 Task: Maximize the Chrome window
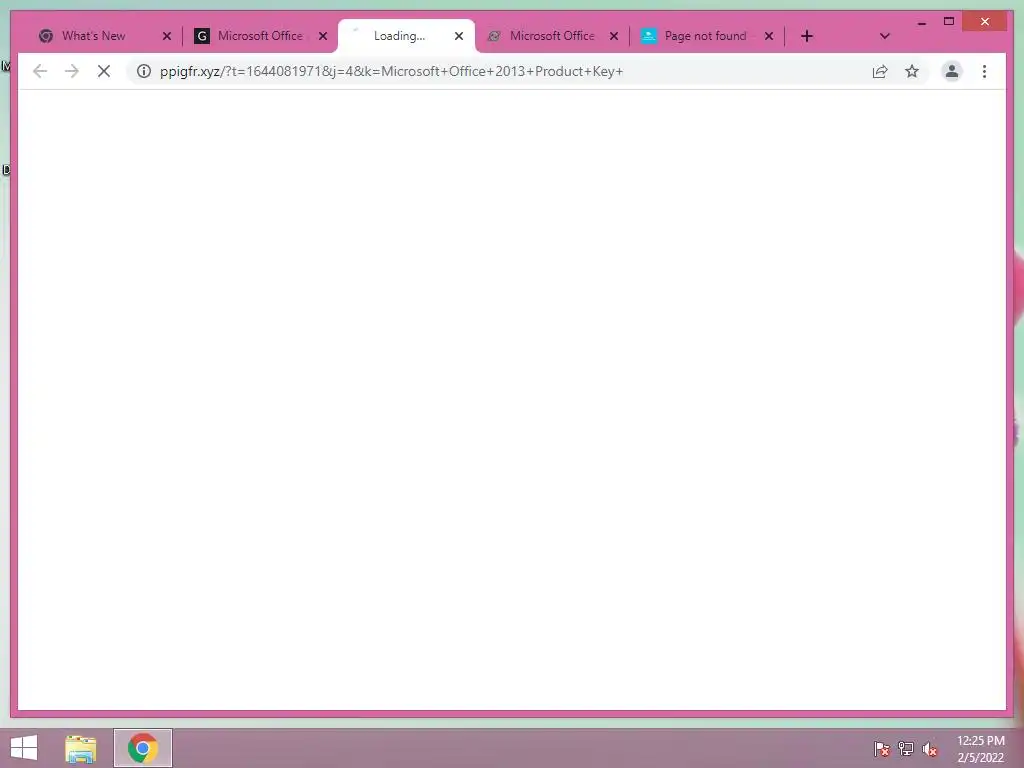point(949,22)
